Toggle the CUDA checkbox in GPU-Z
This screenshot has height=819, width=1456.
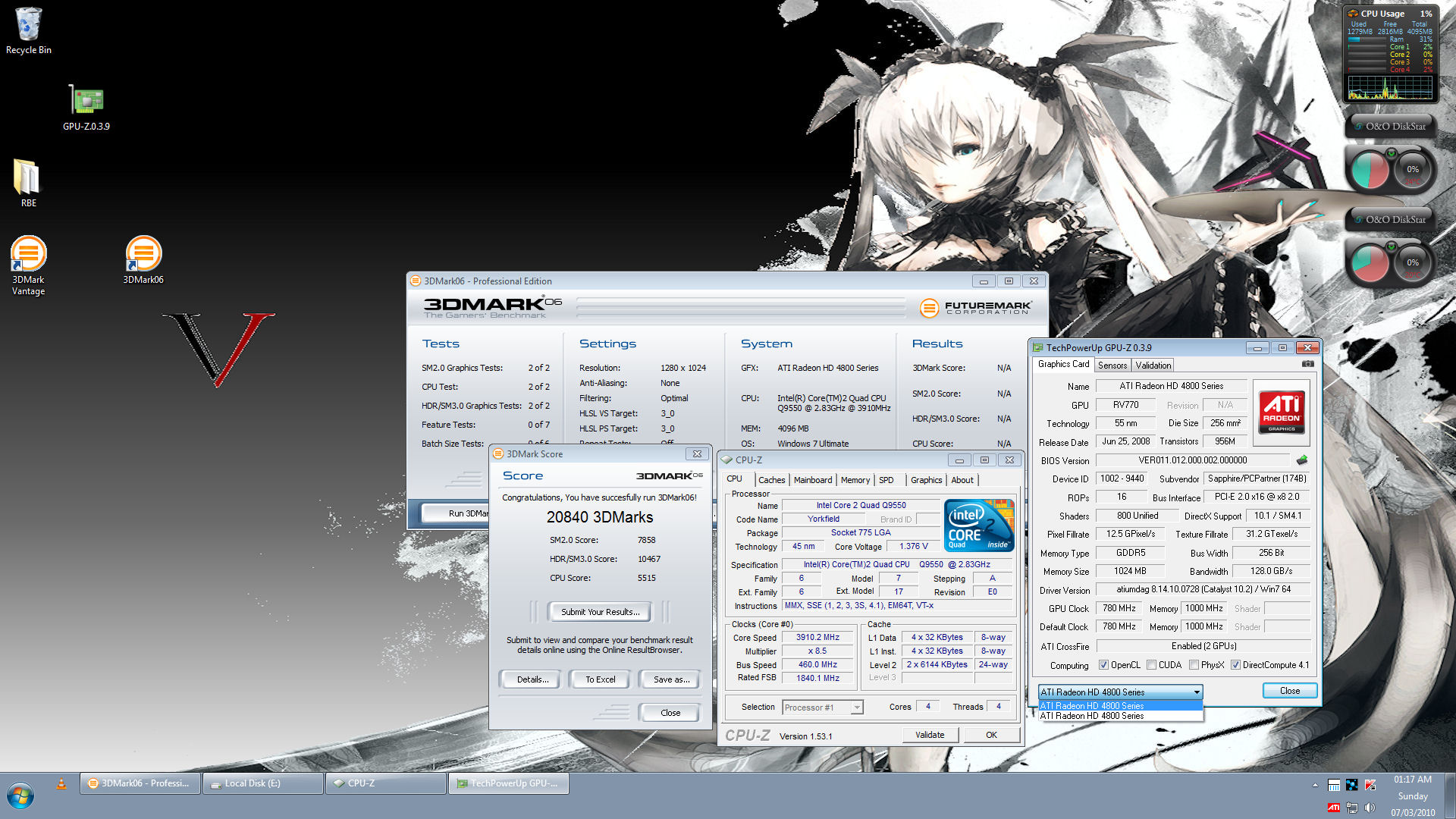1151,665
